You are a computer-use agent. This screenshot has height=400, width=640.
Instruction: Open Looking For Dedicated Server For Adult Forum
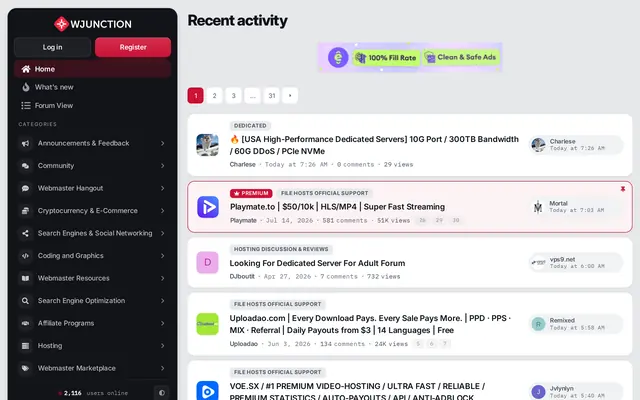(x=317, y=263)
